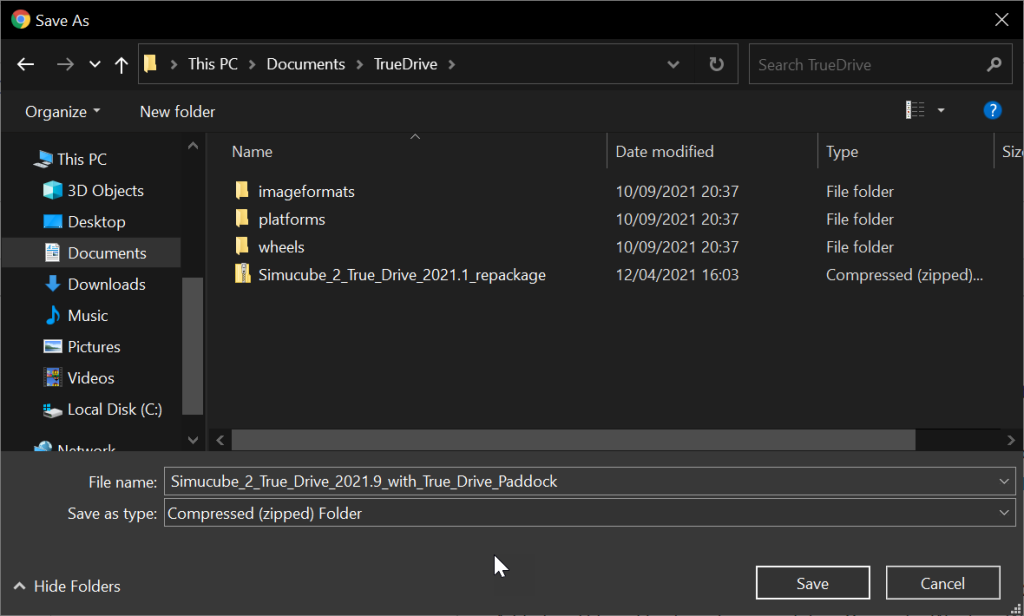
Task: Go forward with the right arrow
Action: (x=65, y=64)
